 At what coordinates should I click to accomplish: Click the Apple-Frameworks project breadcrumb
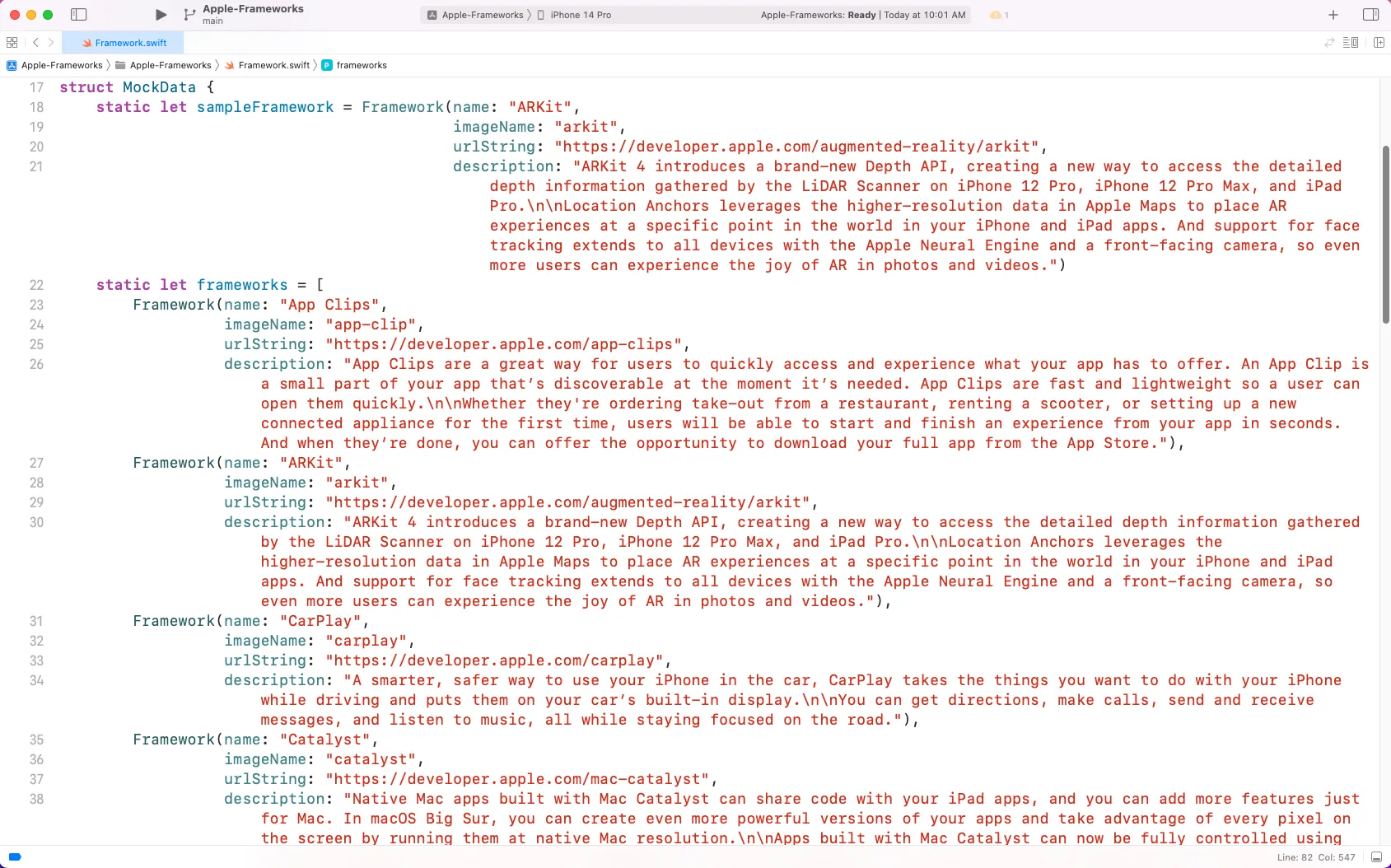pyautogui.click(x=54, y=65)
